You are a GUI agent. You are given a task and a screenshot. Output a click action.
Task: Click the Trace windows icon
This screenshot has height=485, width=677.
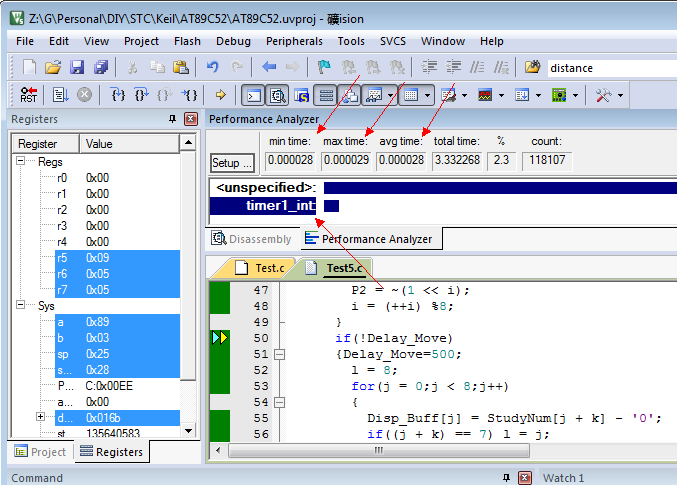522,95
